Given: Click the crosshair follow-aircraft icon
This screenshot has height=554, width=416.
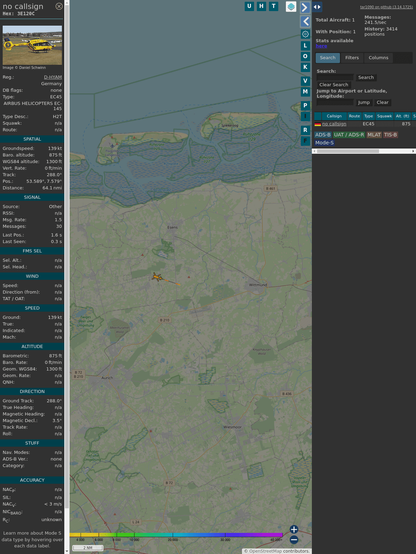Looking at the screenshot, I should [305, 34].
